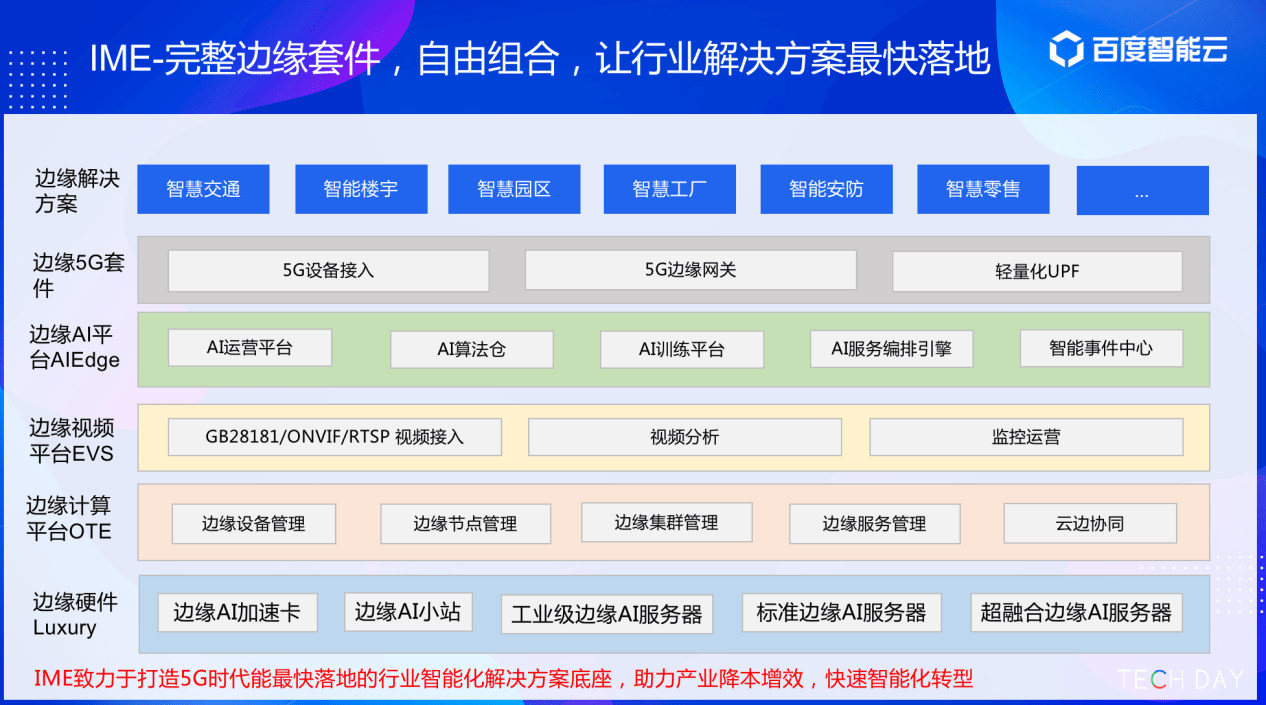Select the 视频分析 box
The width and height of the screenshot is (1266, 705).
point(685,437)
